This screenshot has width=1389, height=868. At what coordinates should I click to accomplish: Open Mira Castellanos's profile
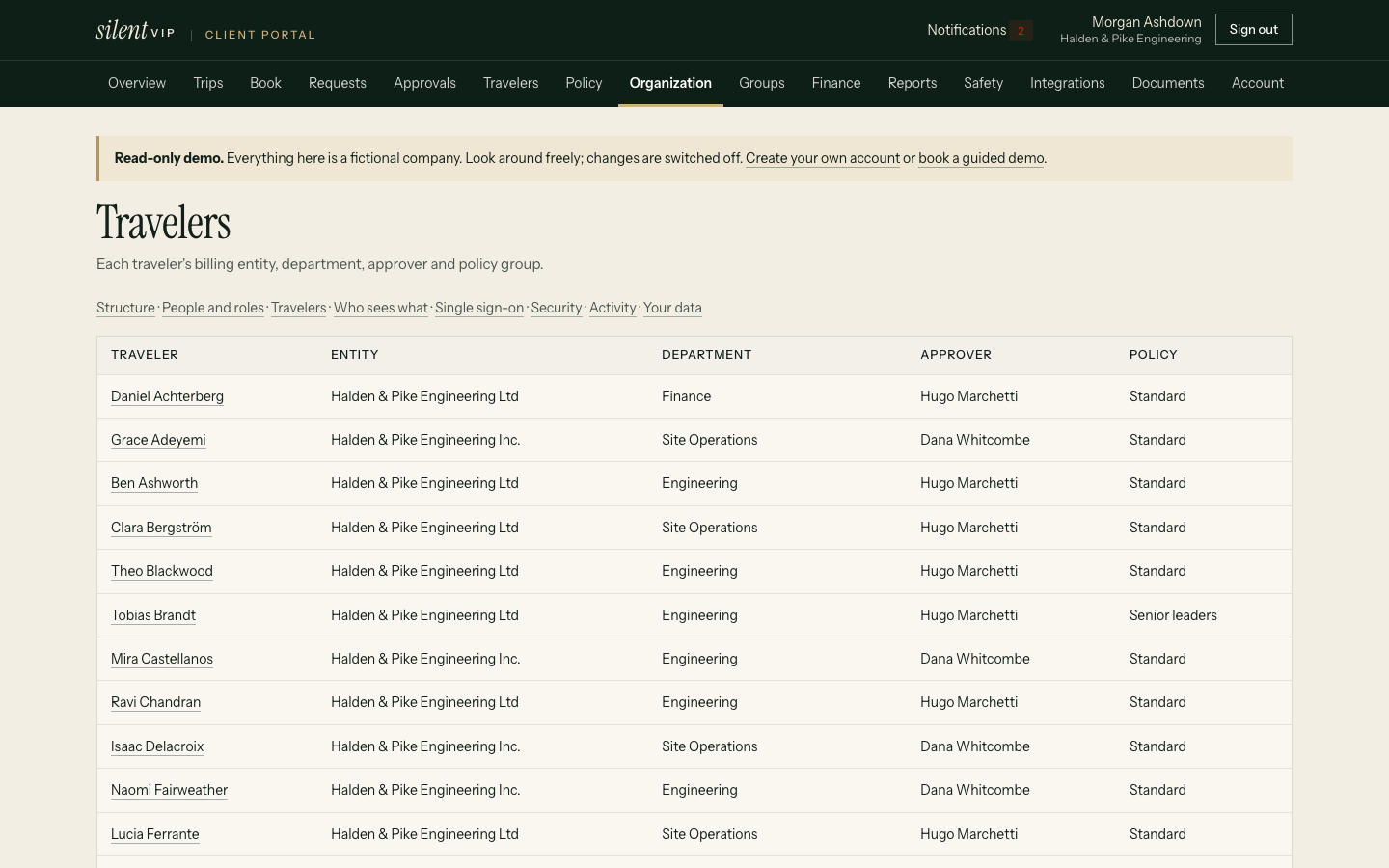coord(162,659)
